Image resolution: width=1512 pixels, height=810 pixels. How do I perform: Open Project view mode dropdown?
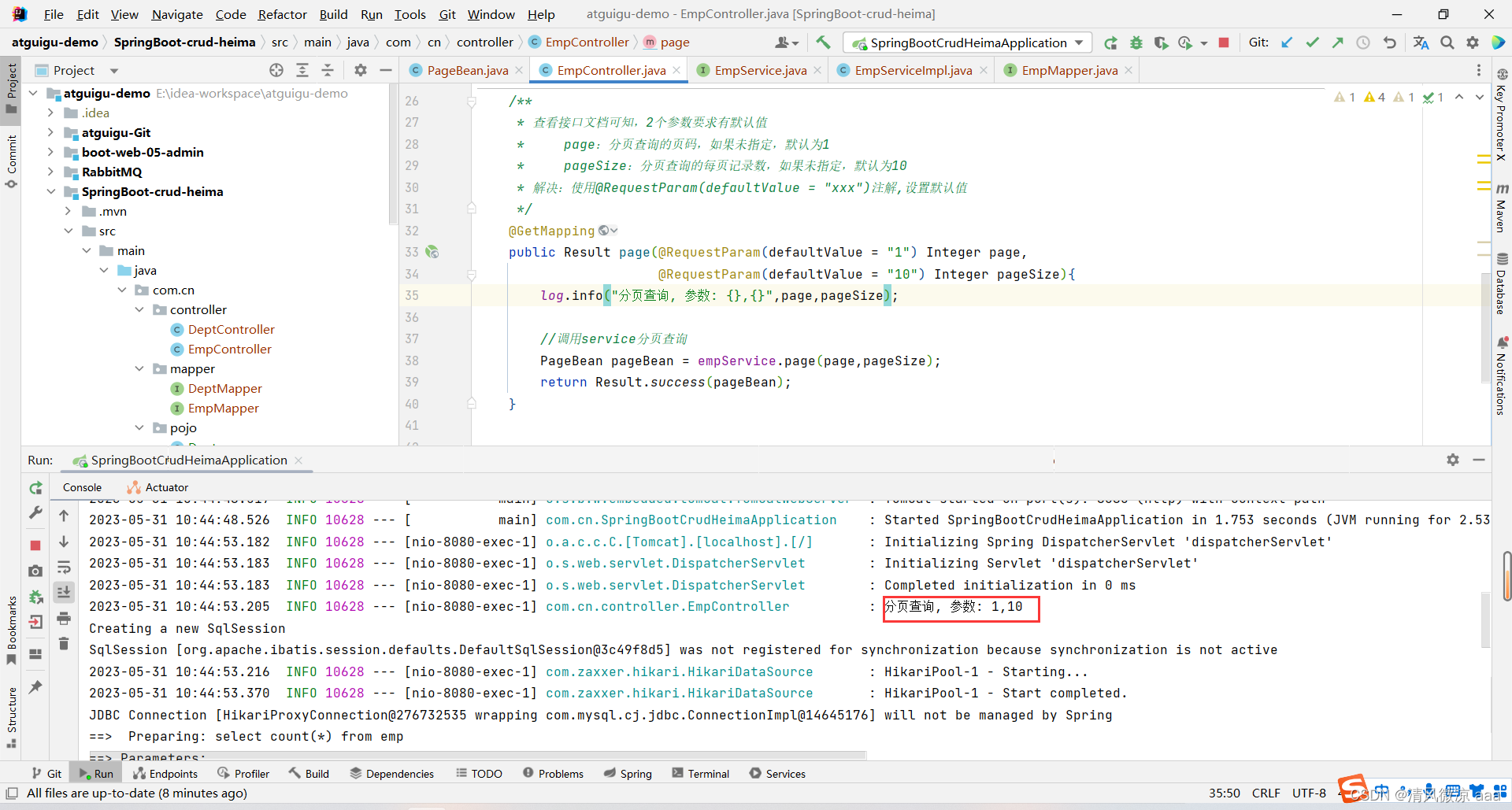coord(114,70)
